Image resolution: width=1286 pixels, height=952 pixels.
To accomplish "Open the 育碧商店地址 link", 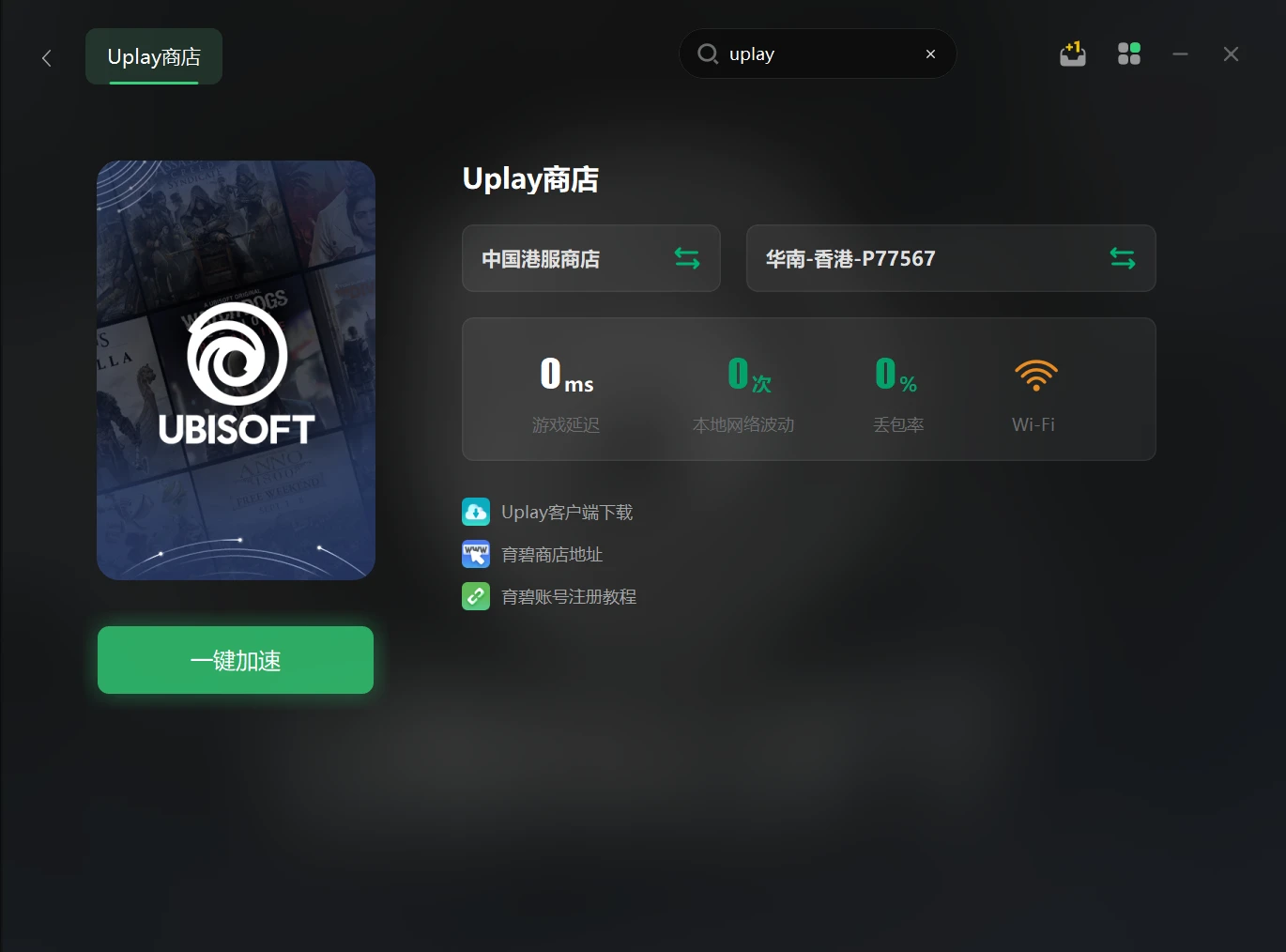I will pyautogui.click(x=552, y=554).
